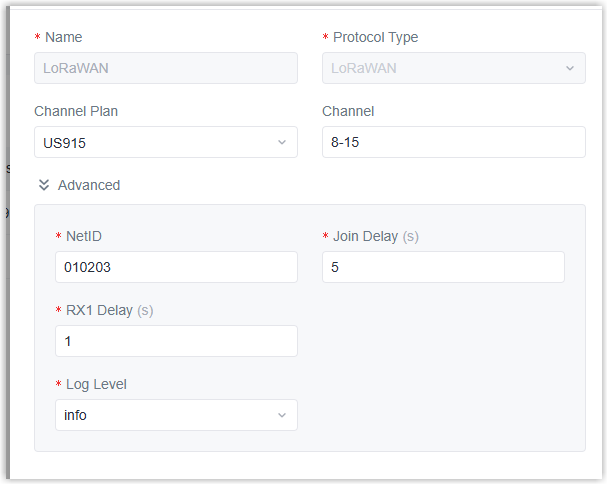Click the disabled Name field LoRaWAN
The image size is (608, 485).
coord(165,68)
